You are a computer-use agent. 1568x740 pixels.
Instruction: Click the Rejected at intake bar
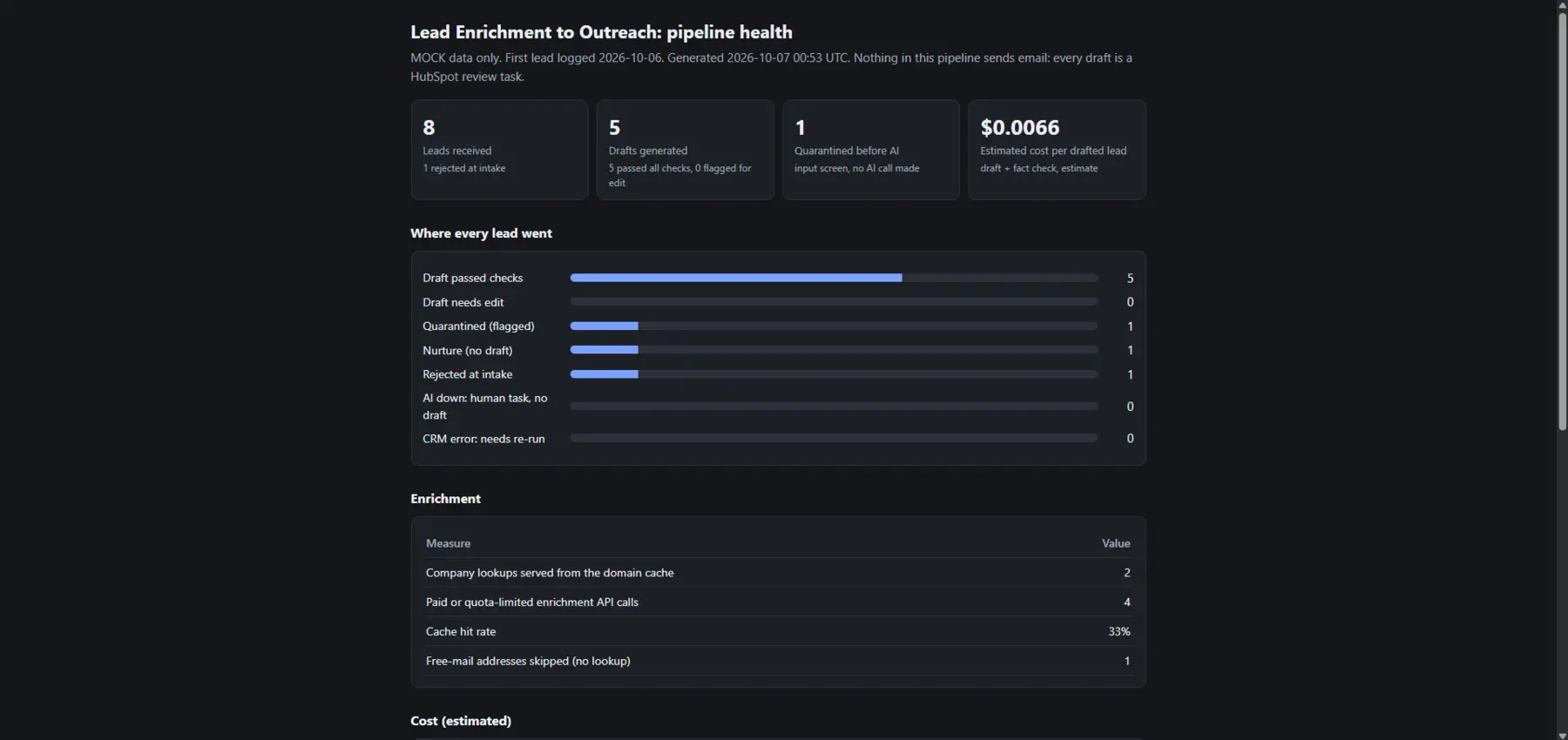point(834,374)
